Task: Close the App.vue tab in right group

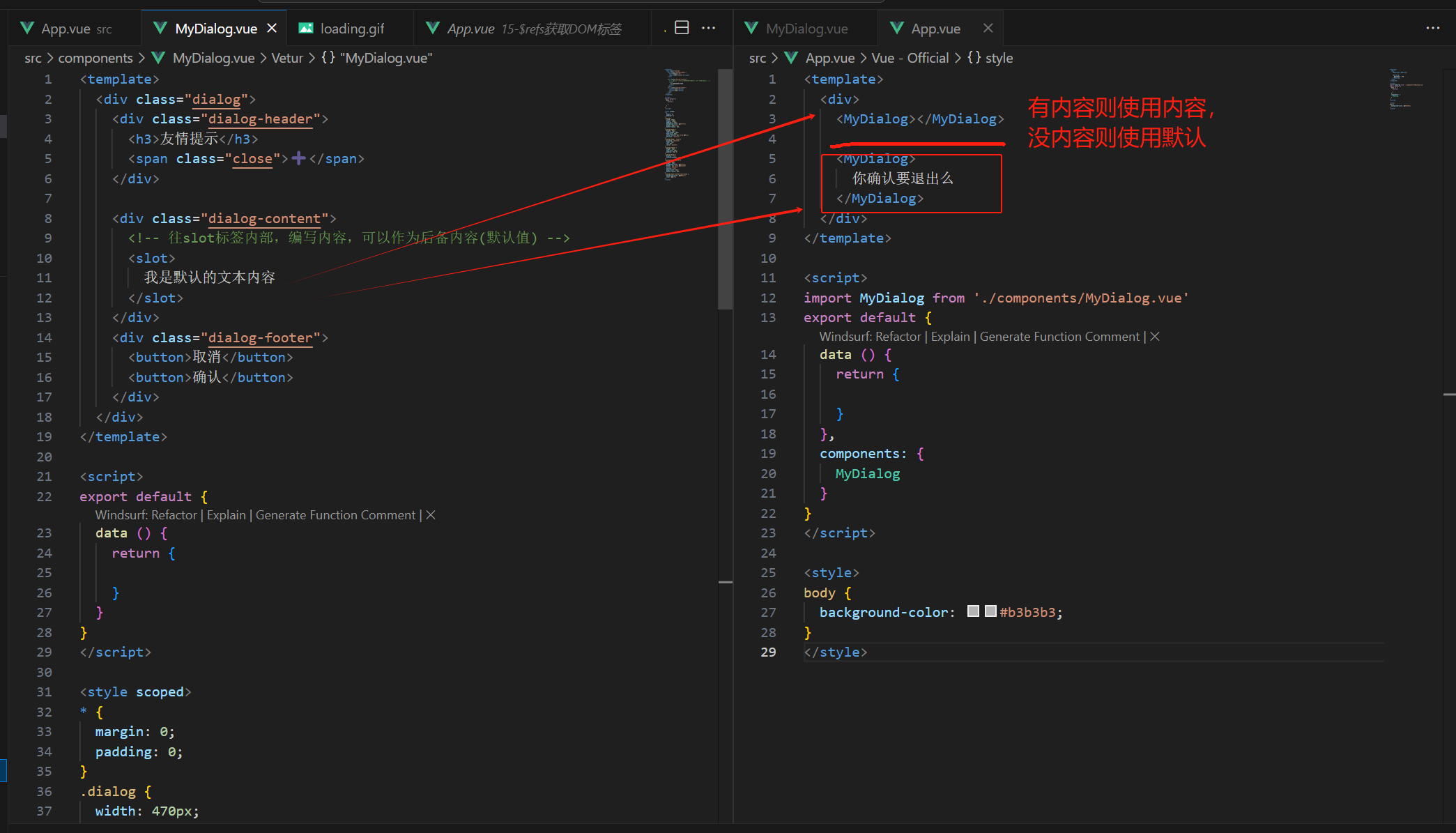Action: 988,28
